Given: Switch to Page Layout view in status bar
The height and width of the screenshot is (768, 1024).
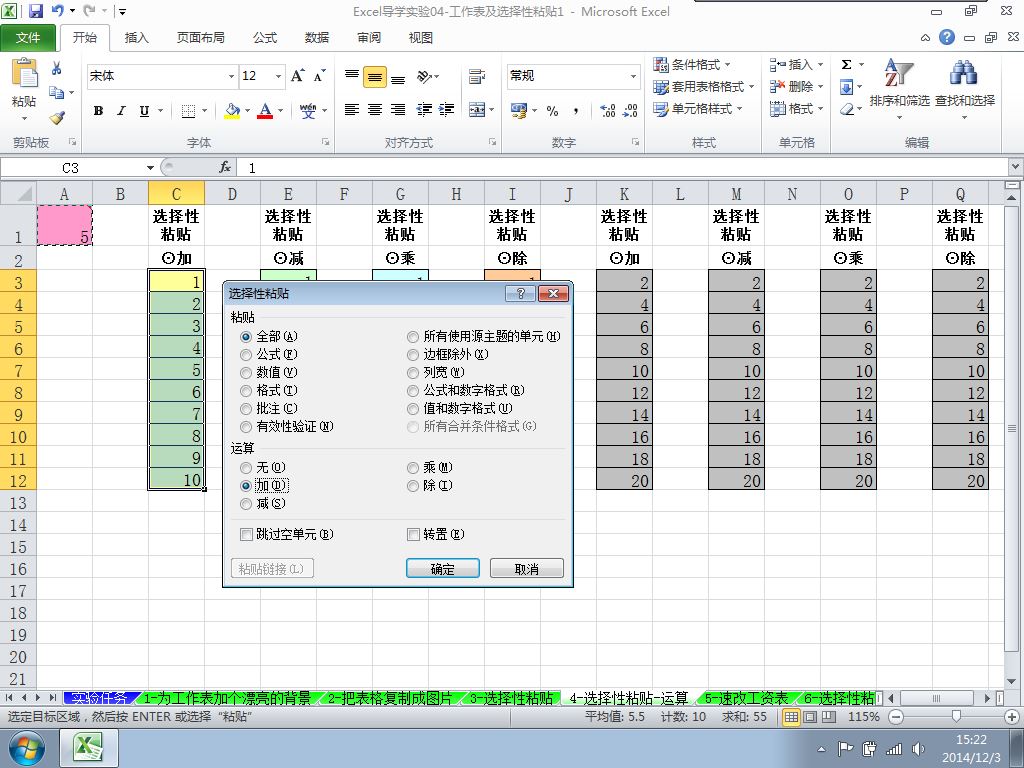Looking at the screenshot, I should coord(810,716).
